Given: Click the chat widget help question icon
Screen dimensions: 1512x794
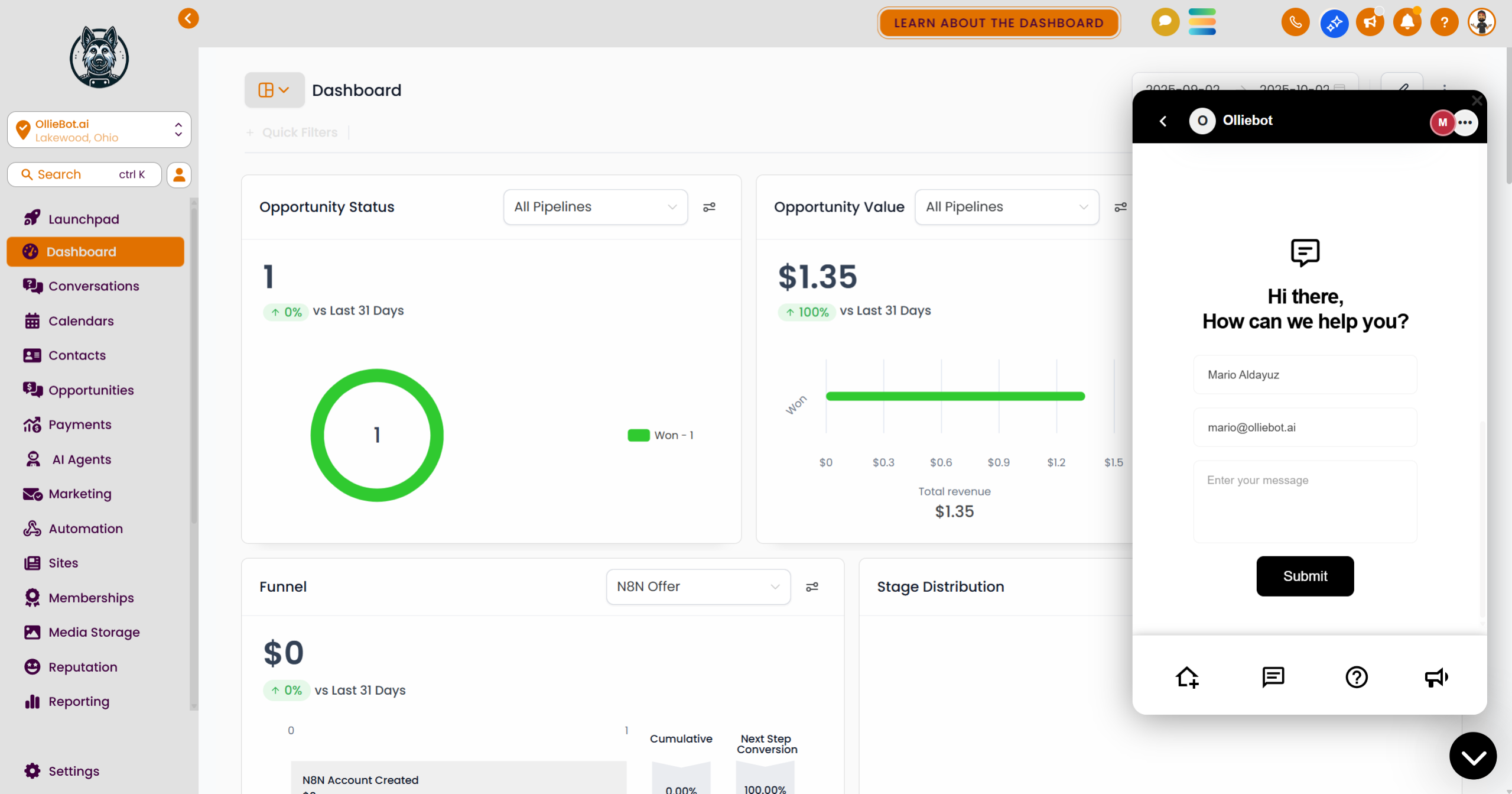Looking at the screenshot, I should coord(1356,677).
